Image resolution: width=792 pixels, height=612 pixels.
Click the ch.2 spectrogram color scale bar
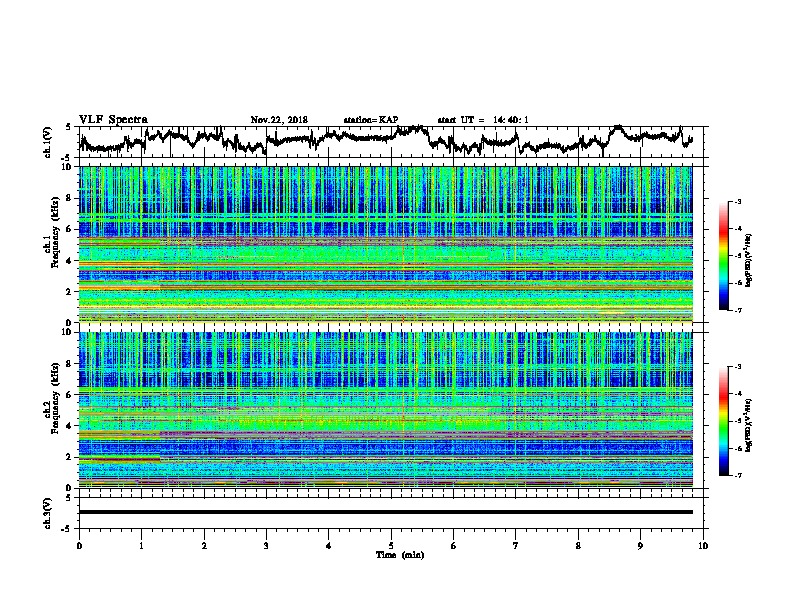723,421
